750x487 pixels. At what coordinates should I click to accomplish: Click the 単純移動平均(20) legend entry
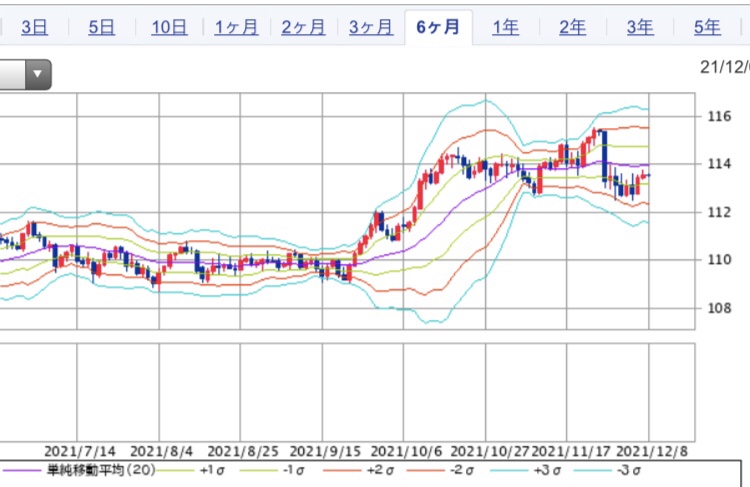pos(101,470)
